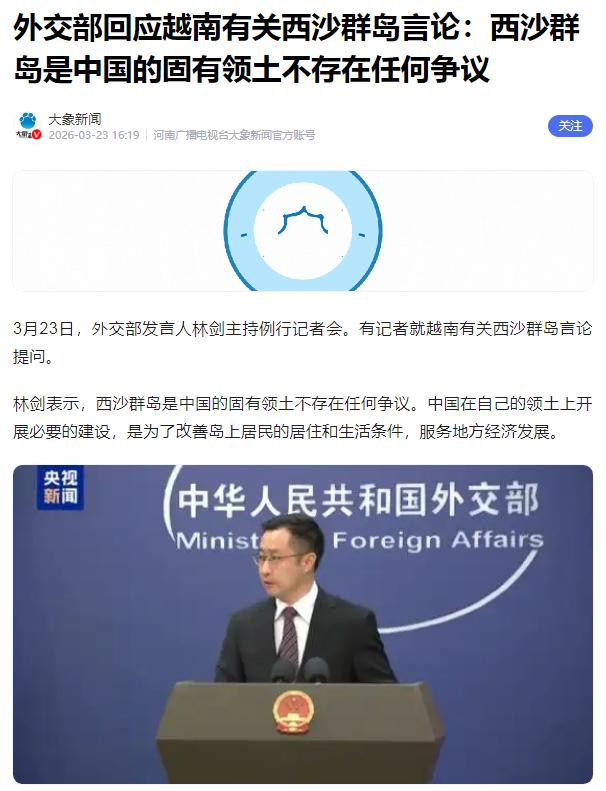Open the loading image placeholder banner
The width and height of the screenshot is (606, 791).
coord(303,231)
